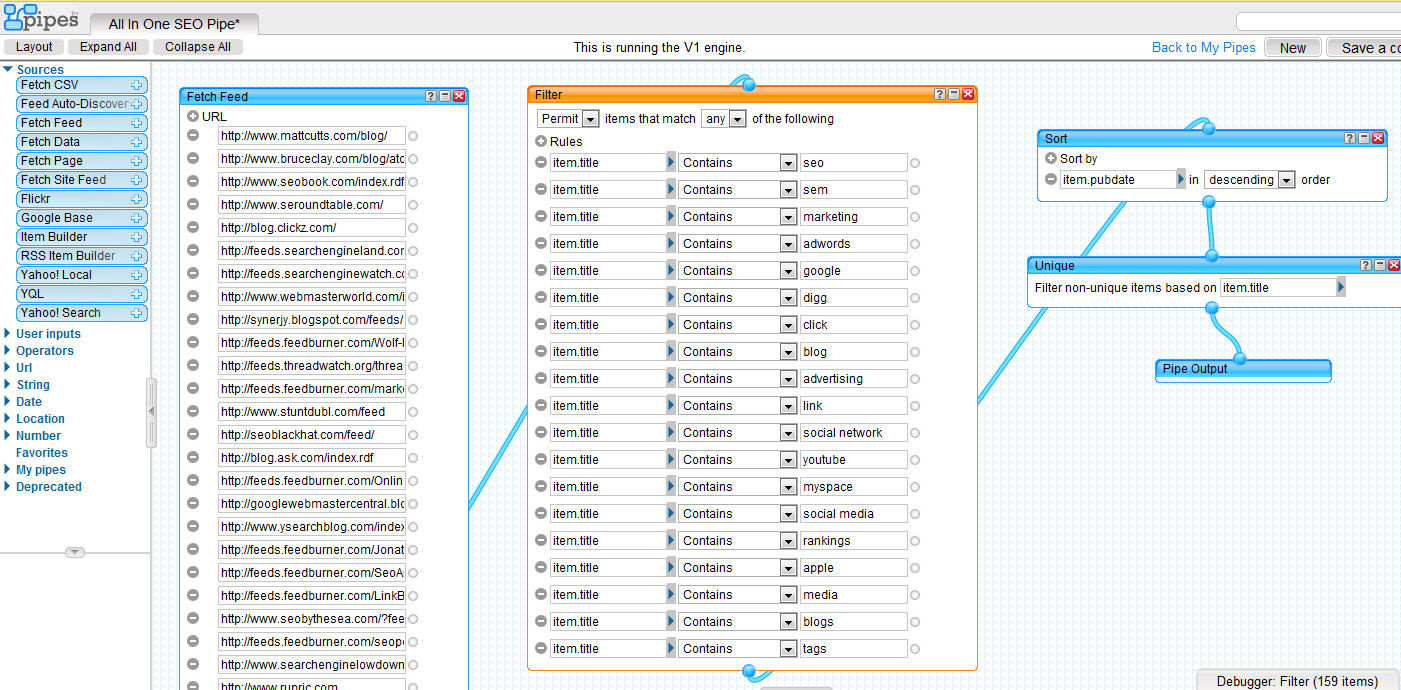Remove the seobook.com feed URL

tap(193, 182)
